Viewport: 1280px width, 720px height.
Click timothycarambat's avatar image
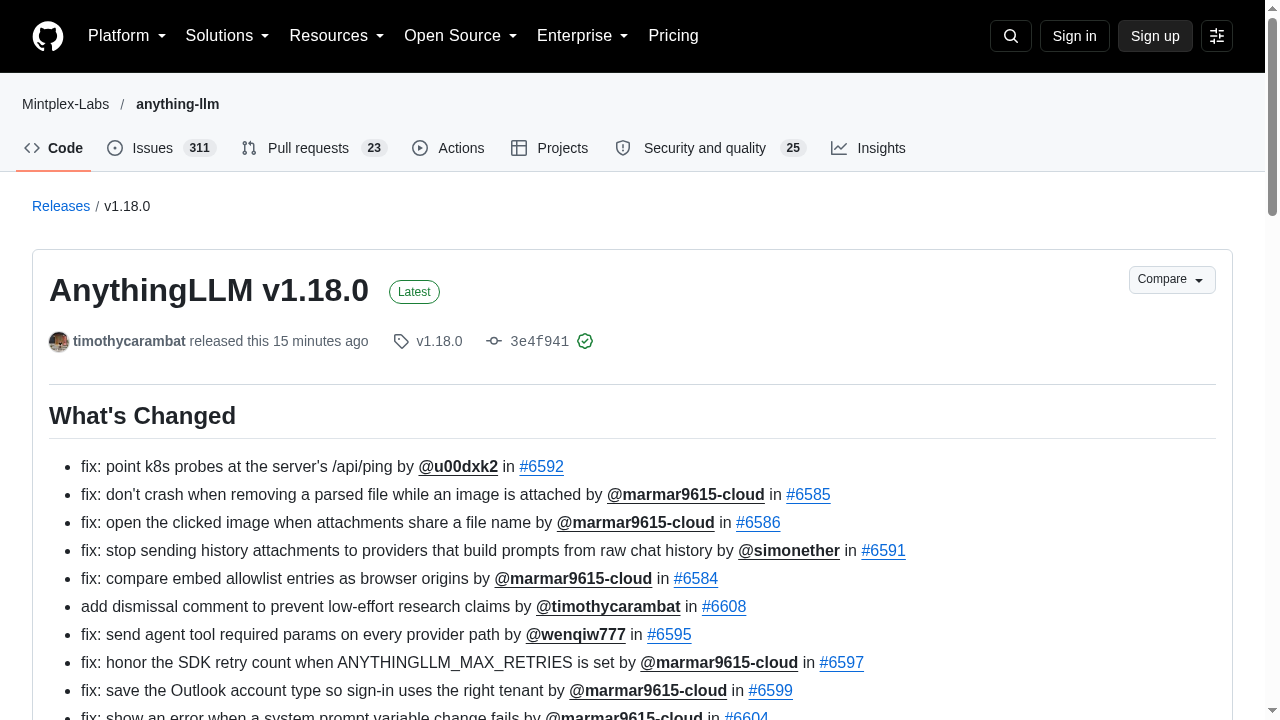[59, 341]
